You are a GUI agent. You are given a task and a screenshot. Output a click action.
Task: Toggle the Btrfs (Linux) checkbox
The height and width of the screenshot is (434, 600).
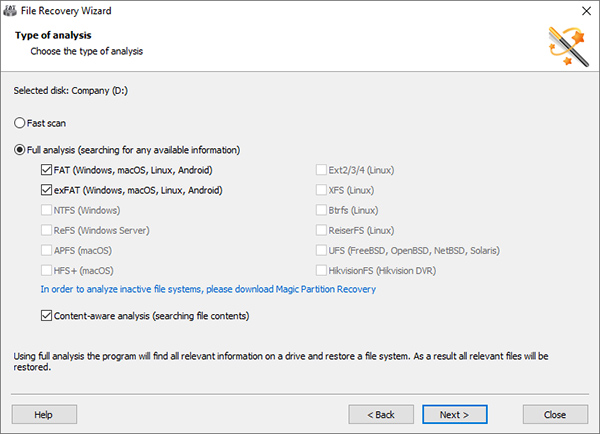click(321, 210)
